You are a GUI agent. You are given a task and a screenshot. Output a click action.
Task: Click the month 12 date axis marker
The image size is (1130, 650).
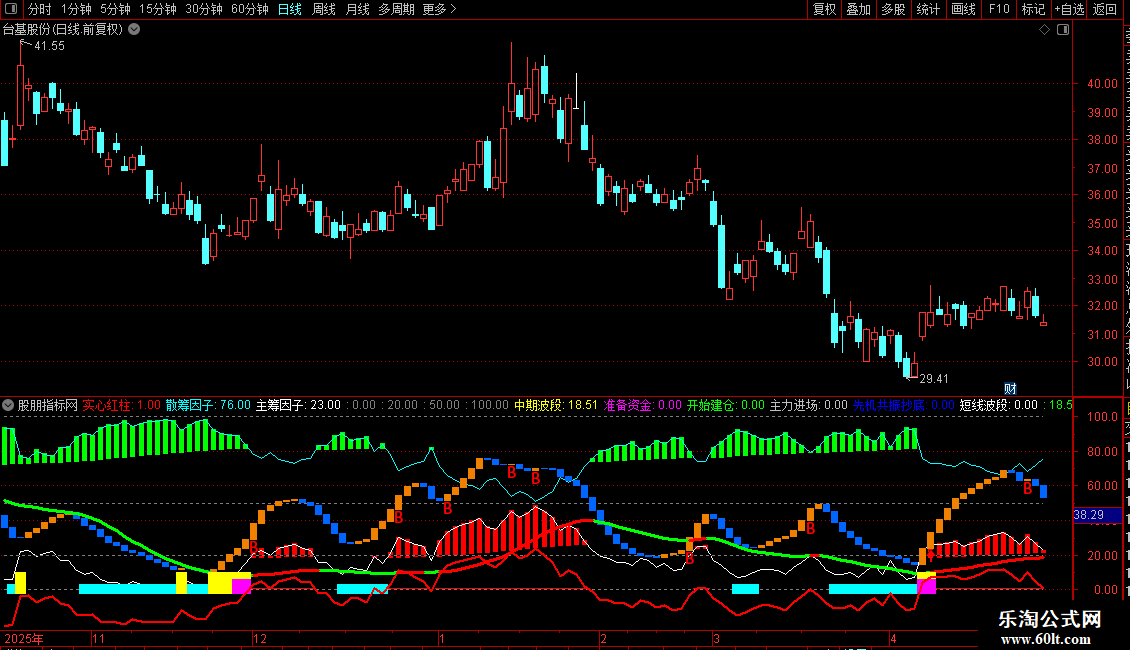259,638
